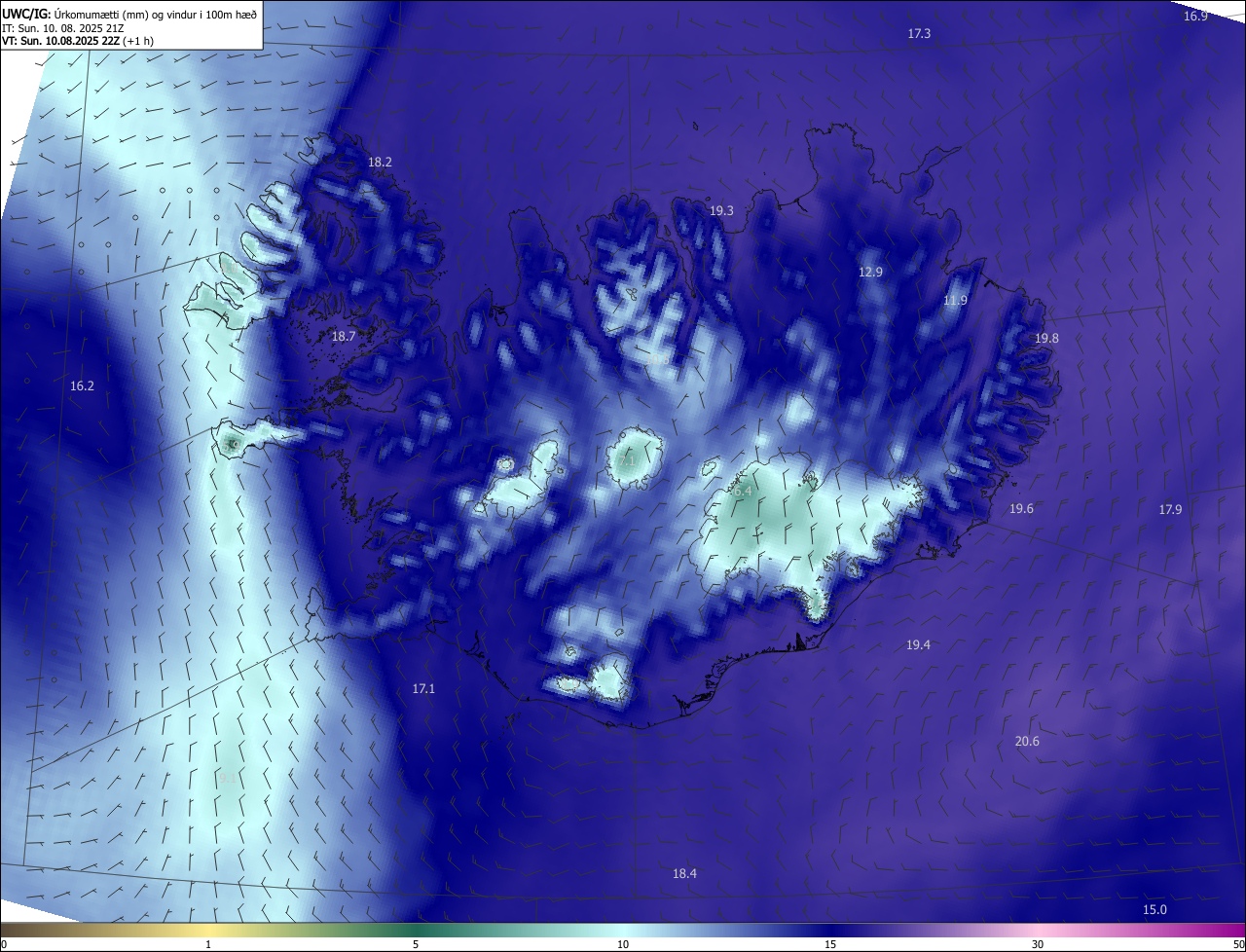Click the 16.9 value label
The height and width of the screenshot is (952, 1246).
(1195, 16)
